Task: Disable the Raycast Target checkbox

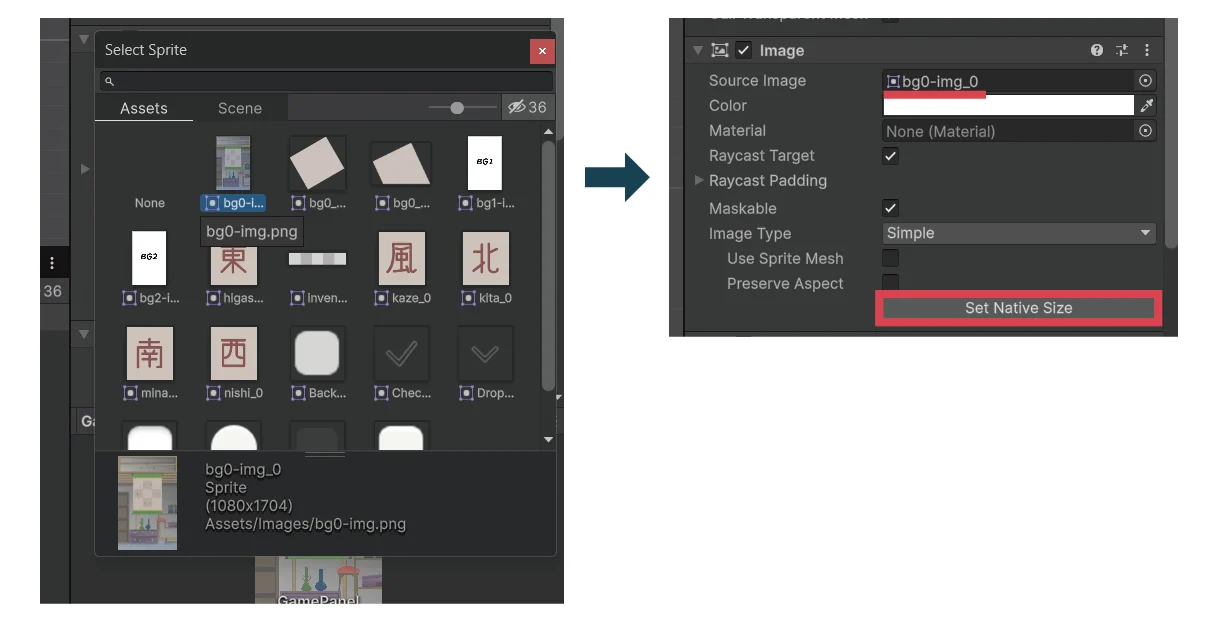Action: pos(890,156)
